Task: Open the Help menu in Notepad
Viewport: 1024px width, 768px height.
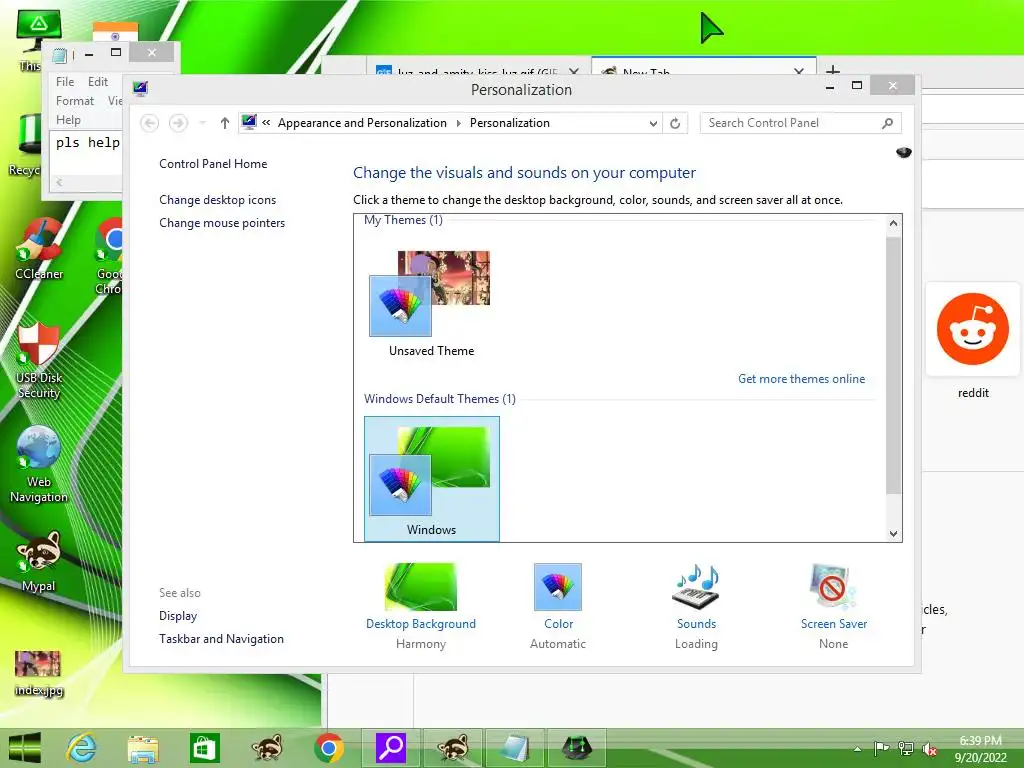Action: coord(68,120)
